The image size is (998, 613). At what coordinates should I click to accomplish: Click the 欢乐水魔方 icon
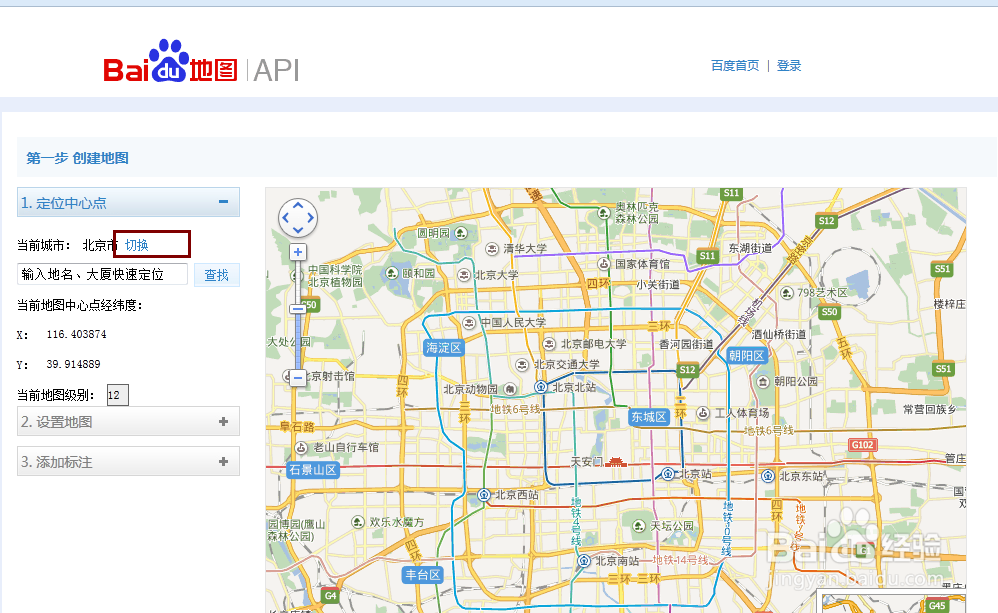[x=358, y=522]
